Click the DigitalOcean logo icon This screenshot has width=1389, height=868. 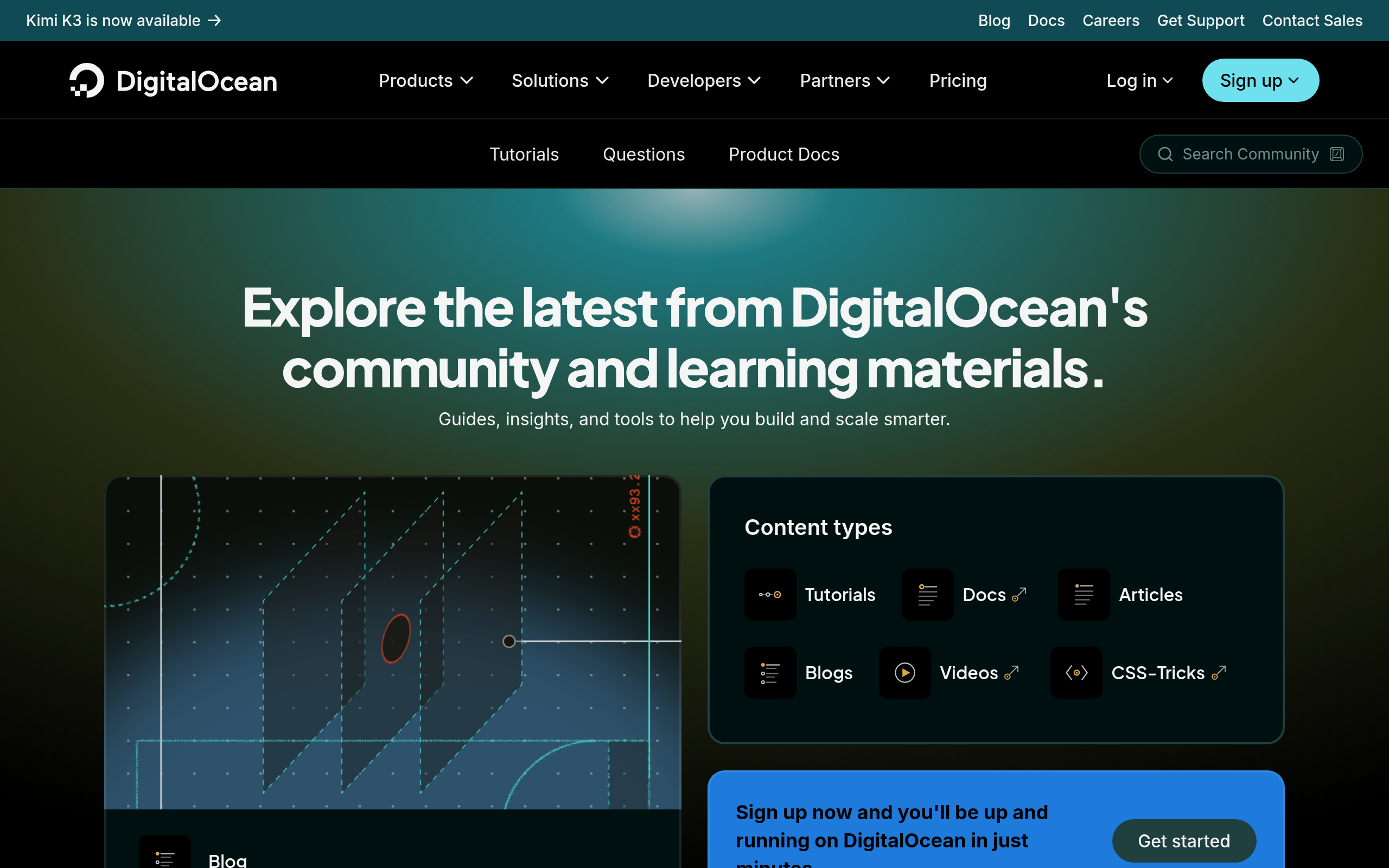(87, 80)
